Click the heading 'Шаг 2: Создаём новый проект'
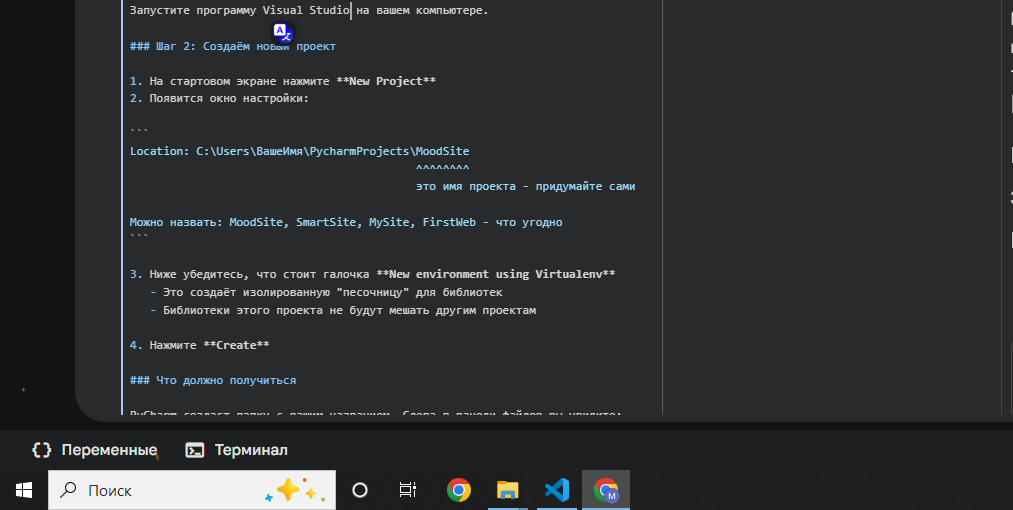 point(233,46)
